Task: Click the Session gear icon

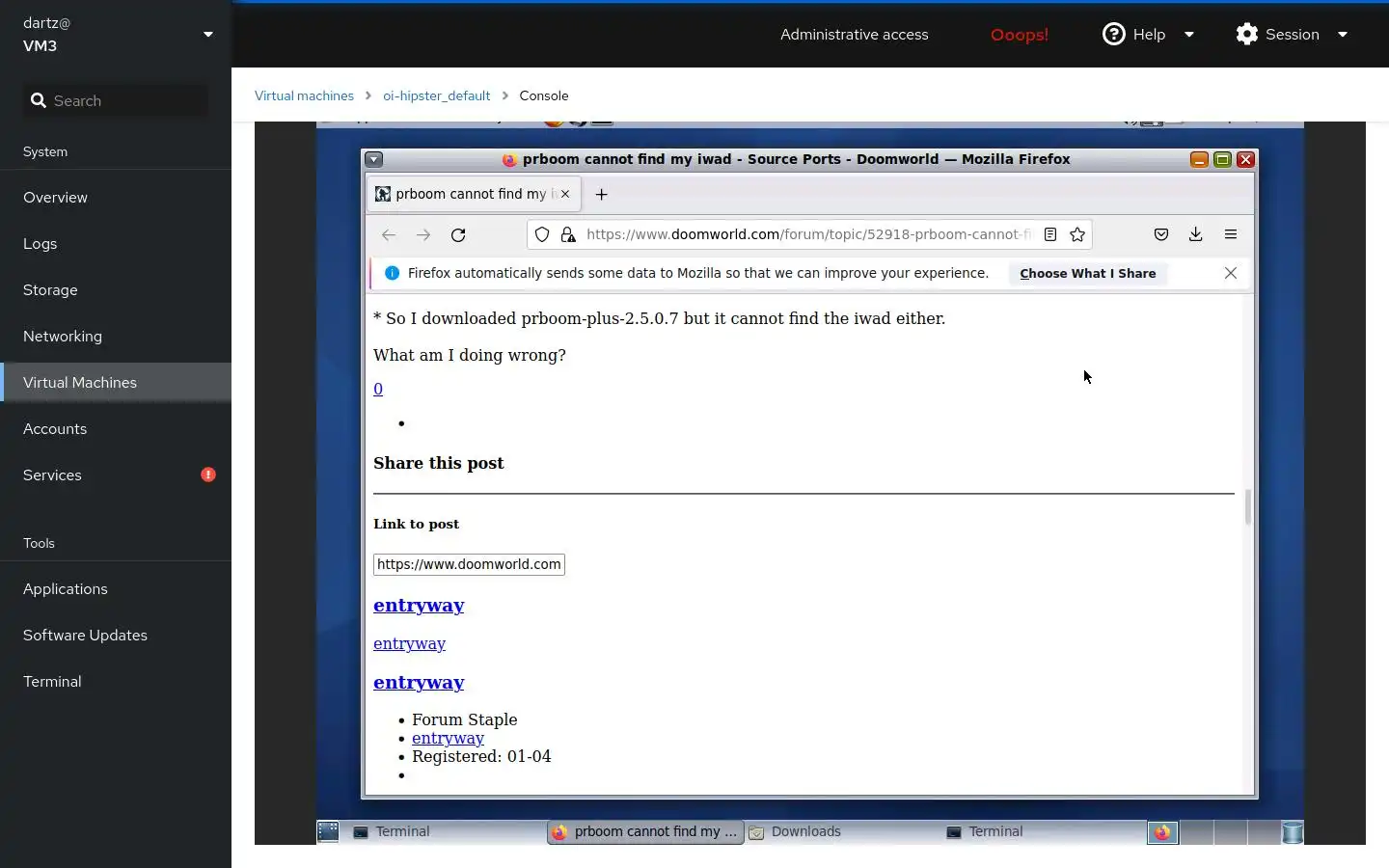Action: (x=1247, y=34)
